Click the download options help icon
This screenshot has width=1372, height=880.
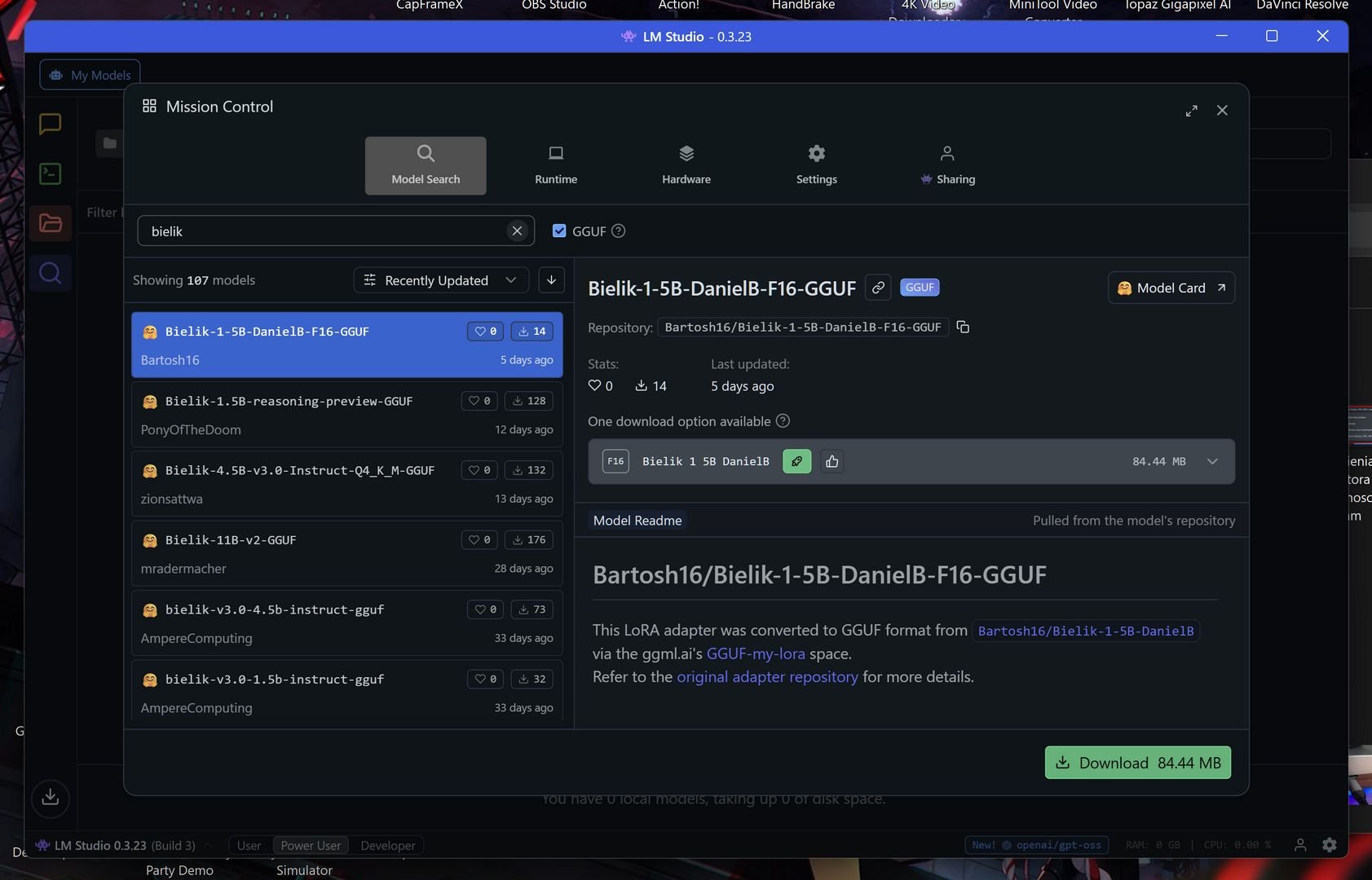[783, 420]
